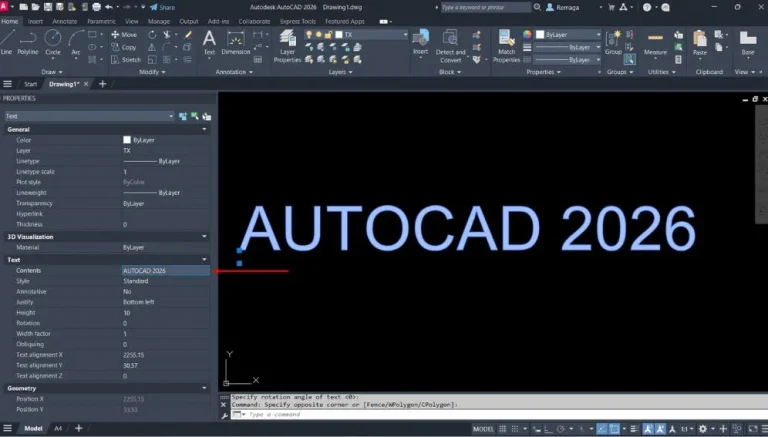
Task: Collapse the General properties section
Action: coord(204,129)
